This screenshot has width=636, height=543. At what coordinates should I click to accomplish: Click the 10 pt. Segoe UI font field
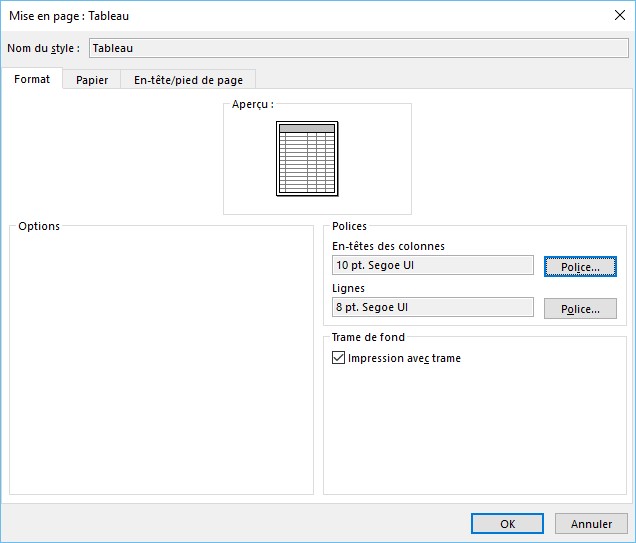(432, 265)
